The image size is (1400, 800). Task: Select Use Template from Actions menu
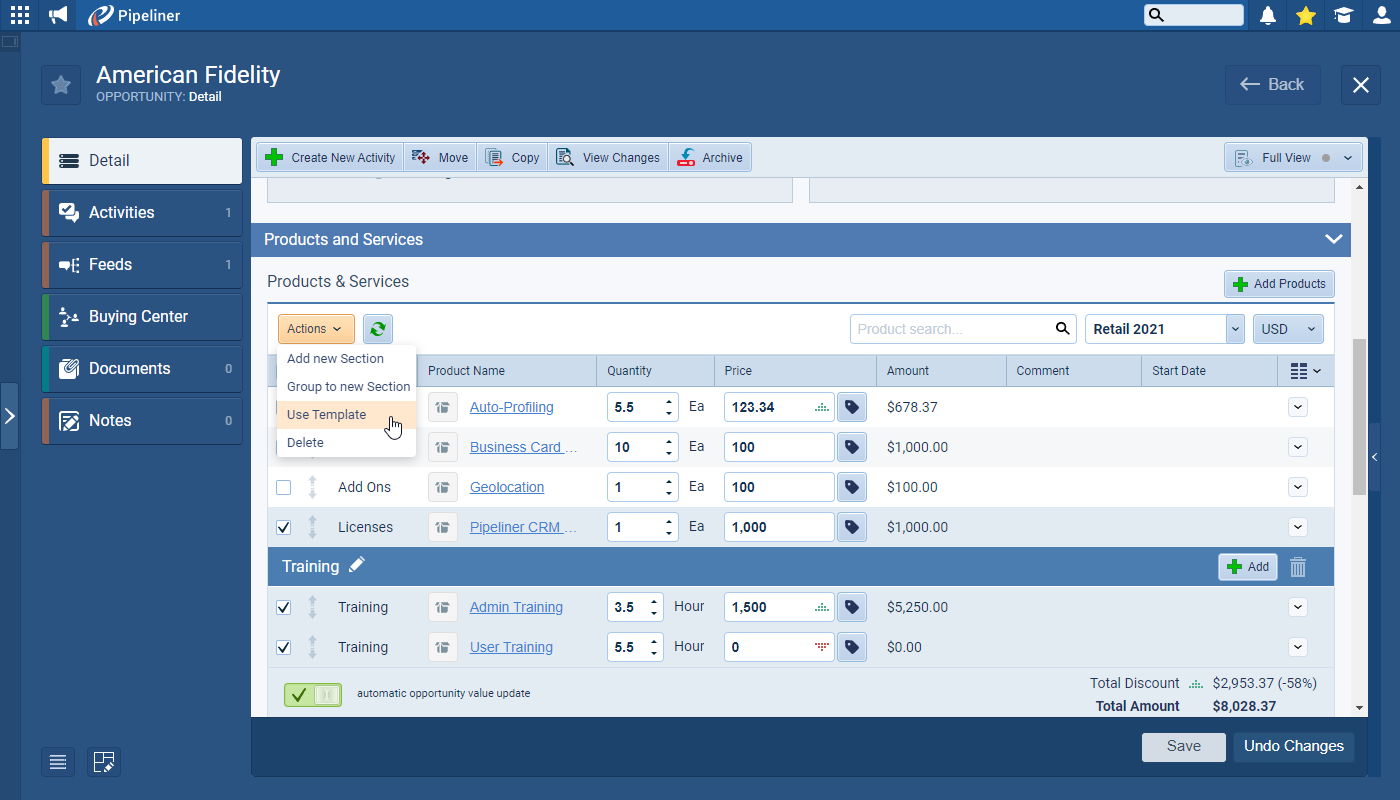327,415
